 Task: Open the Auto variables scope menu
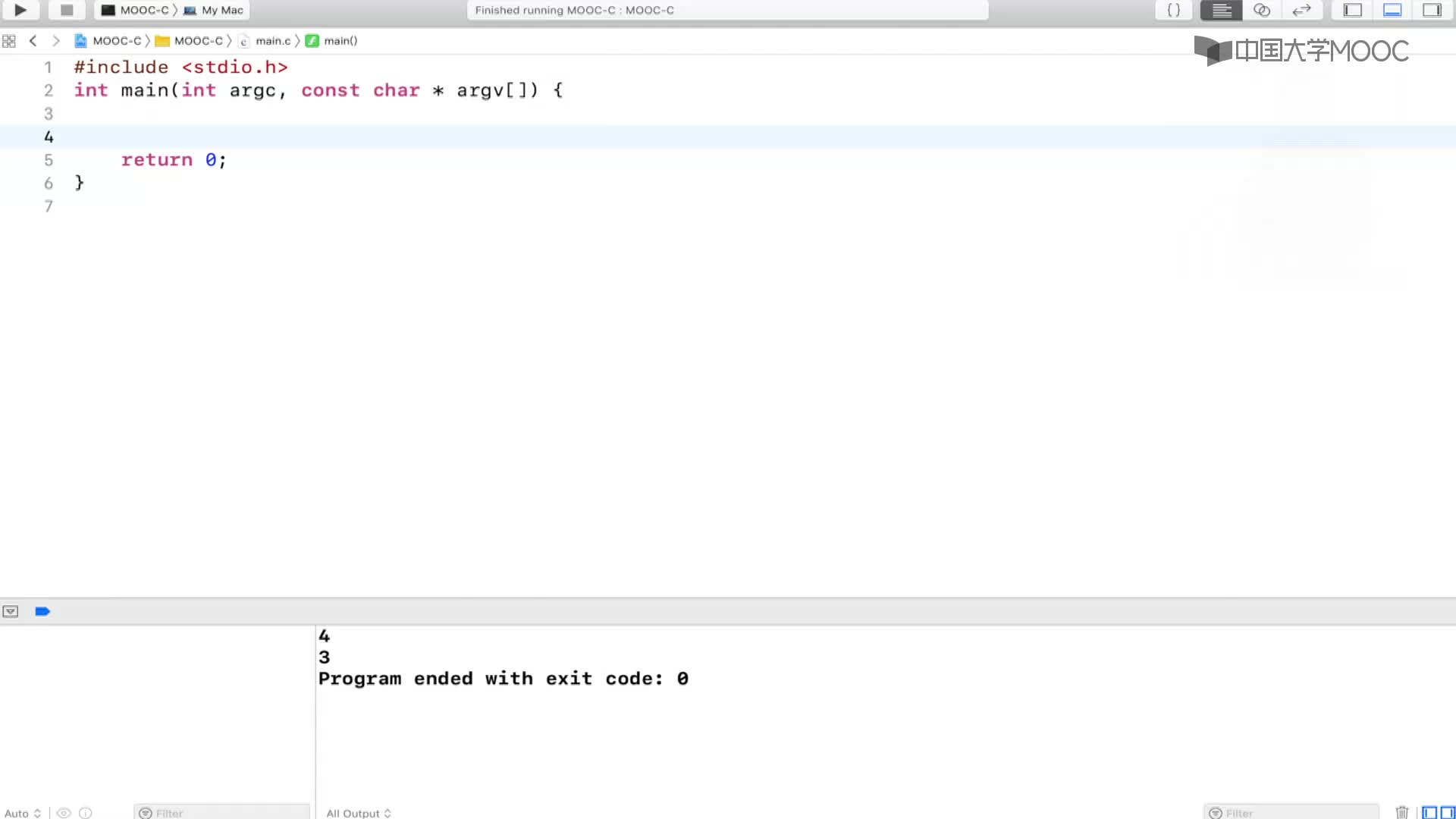23,813
